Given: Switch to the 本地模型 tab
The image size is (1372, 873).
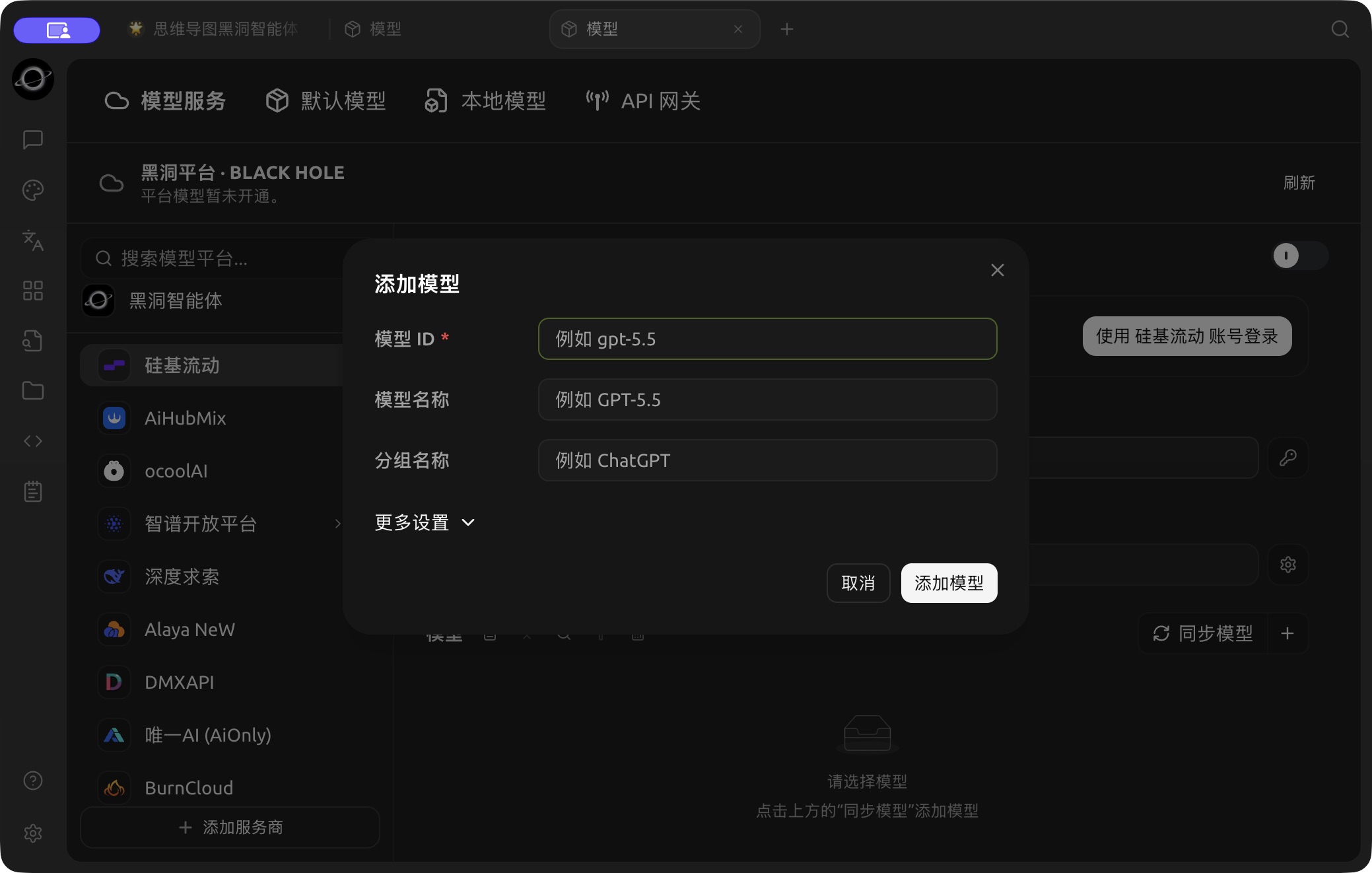Looking at the screenshot, I should (485, 101).
